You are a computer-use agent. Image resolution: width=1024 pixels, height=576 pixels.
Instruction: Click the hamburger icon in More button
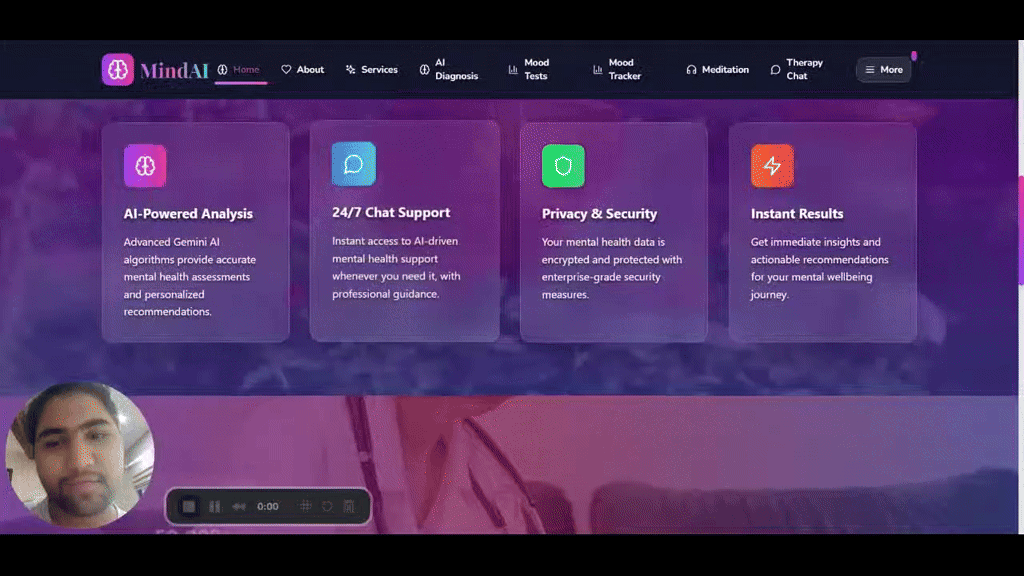[x=870, y=69]
